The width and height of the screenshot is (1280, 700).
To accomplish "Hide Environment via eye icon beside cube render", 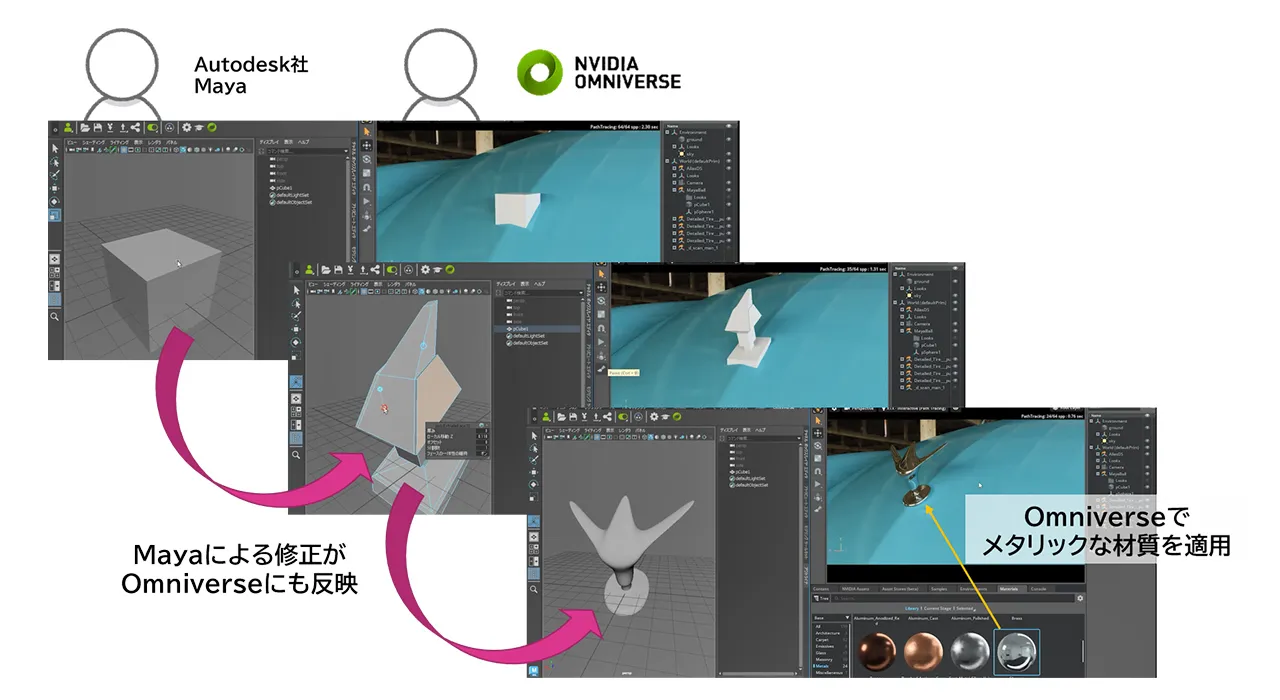I will point(729,133).
